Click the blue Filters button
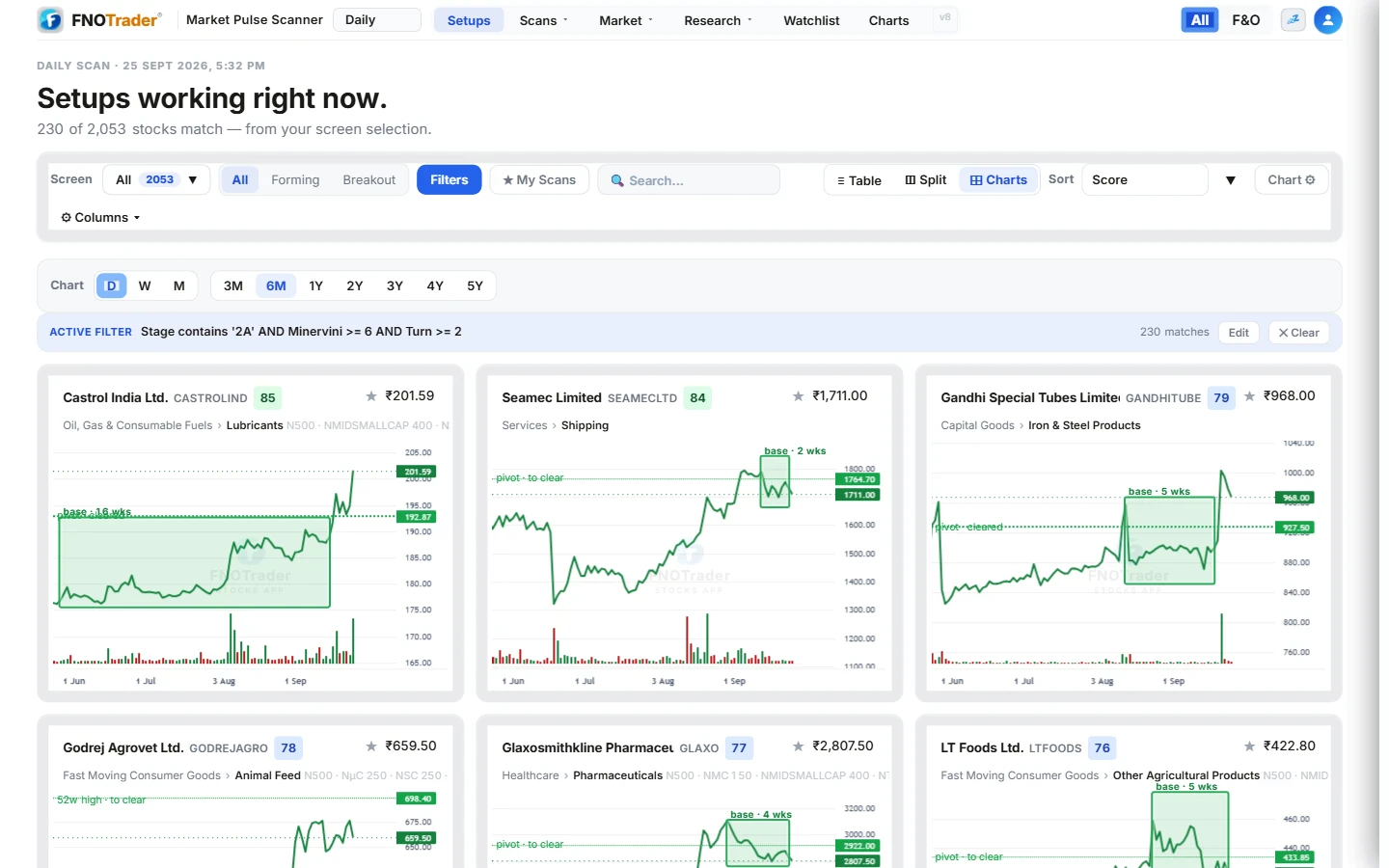Screen dimensions: 1389x868 449,180
